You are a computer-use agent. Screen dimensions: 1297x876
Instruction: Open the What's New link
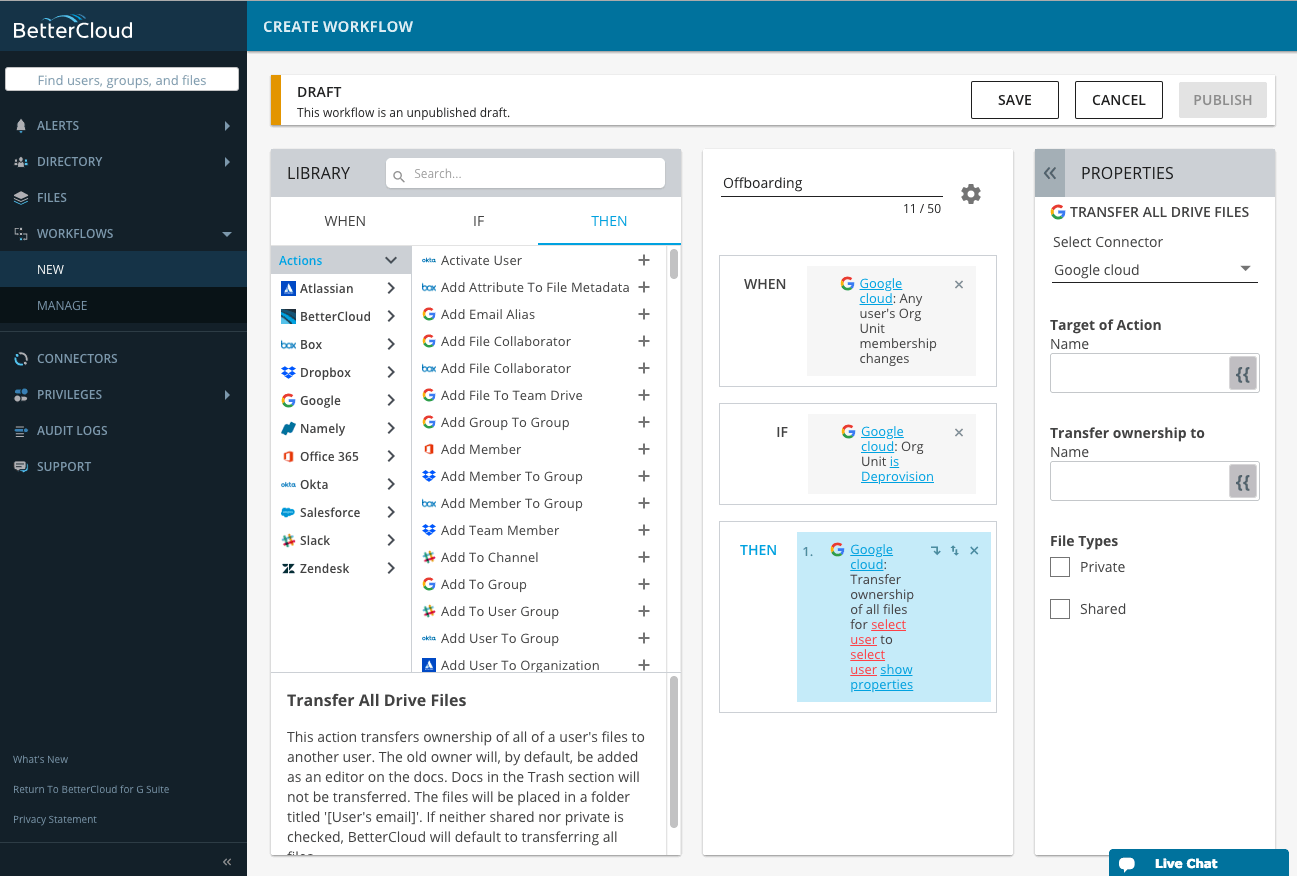(41, 760)
